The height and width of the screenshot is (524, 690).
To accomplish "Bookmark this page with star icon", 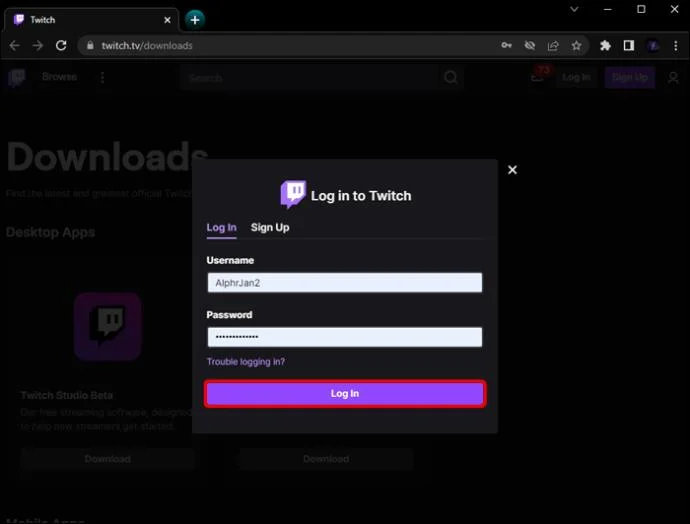I will point(576,45).
